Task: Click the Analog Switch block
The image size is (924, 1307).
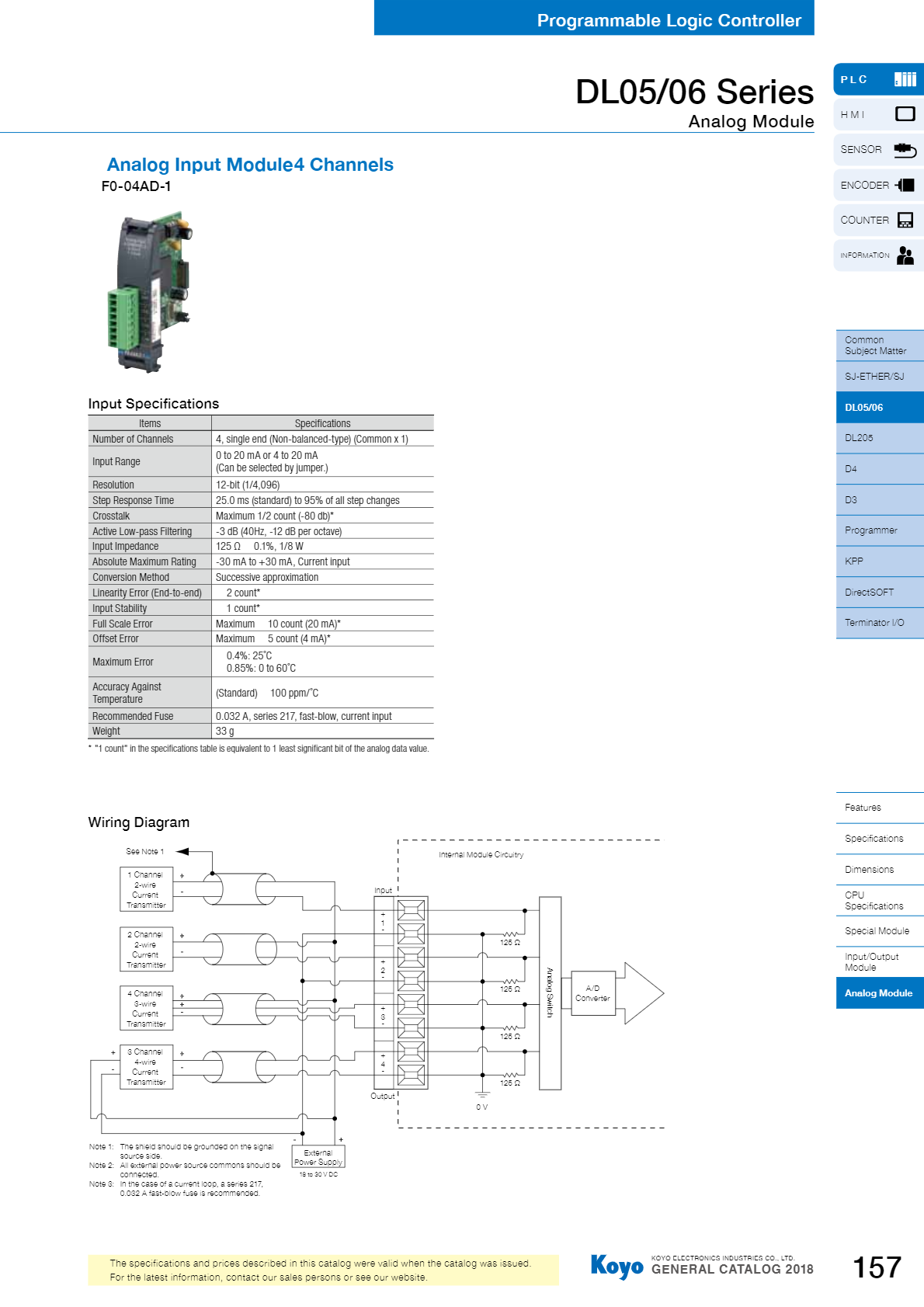Action: point(550,993)
